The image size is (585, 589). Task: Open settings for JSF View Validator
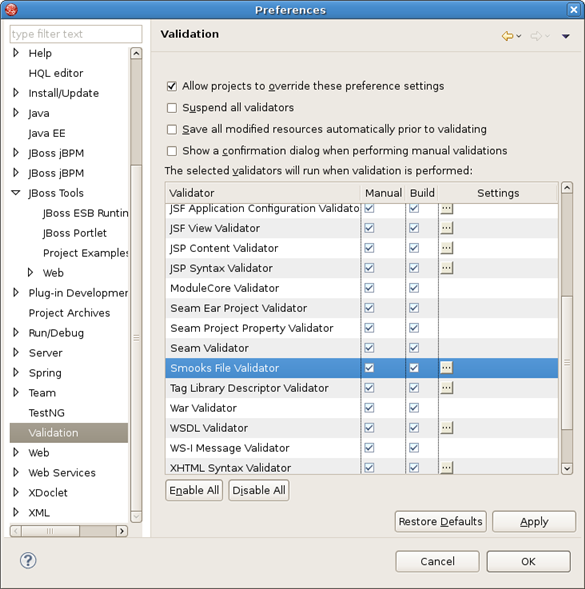[446, 228]
